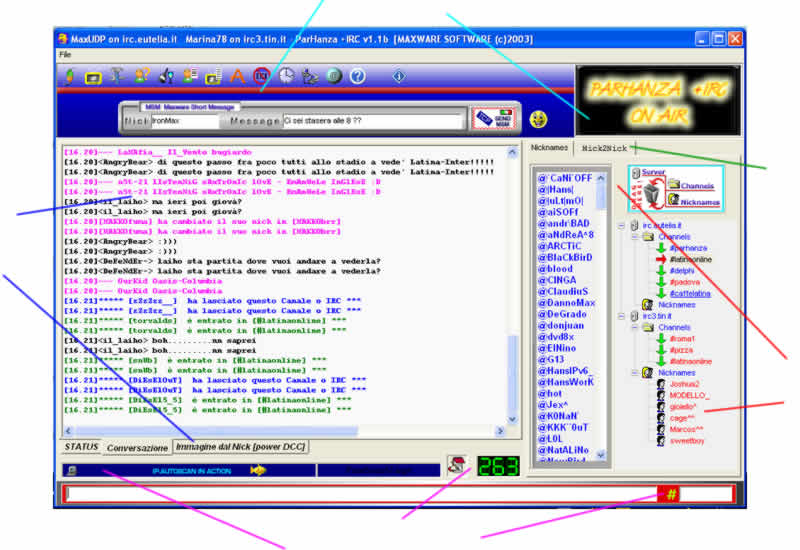Click chat log vertical scroll up arrow
This screenshot has width=800, height=550.
pyautogui.click(x=512, y=152)
